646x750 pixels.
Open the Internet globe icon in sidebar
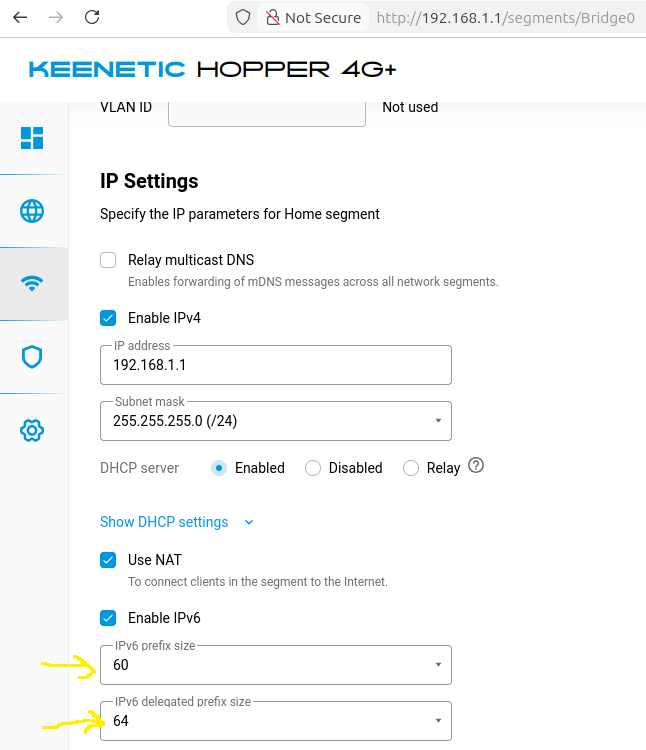[32, 211]
